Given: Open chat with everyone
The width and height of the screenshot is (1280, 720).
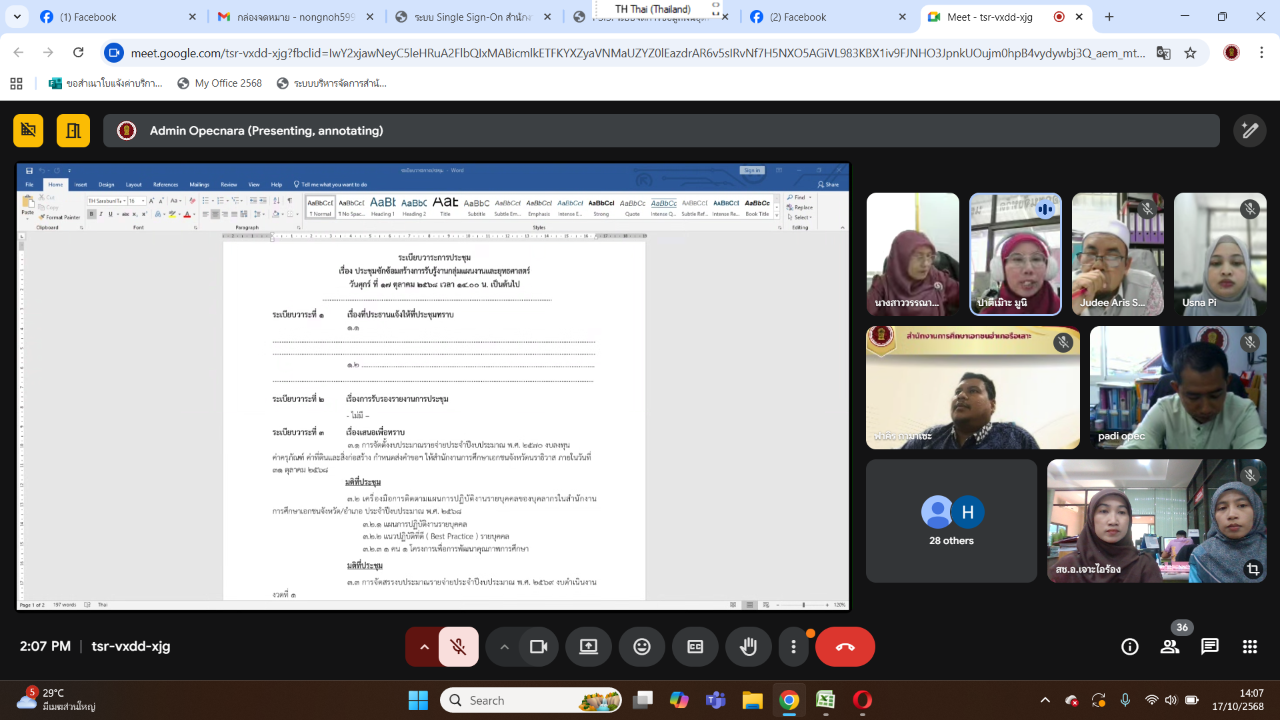Looking at the screenshot, I should click(1210, 647).
